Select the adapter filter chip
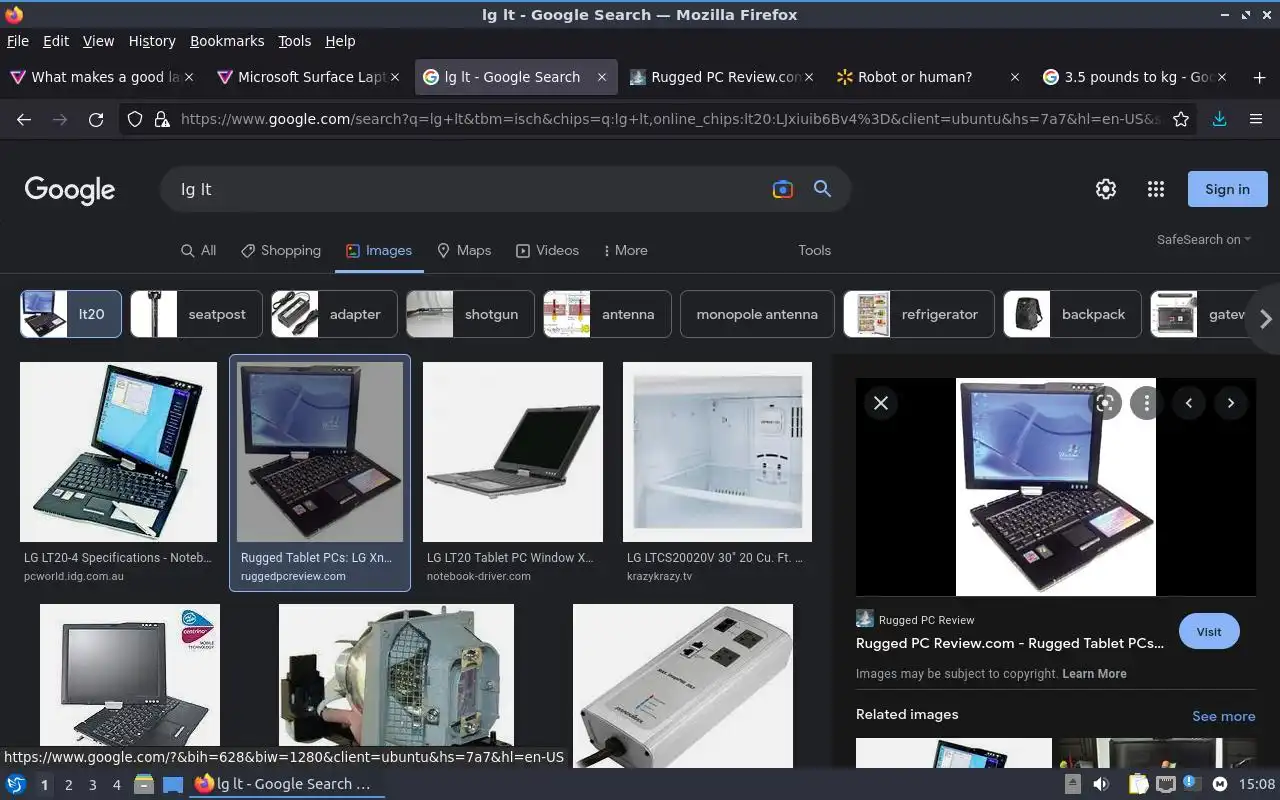Image resolution: width=1280 pixels, height=800 pixels. point(334,314)
